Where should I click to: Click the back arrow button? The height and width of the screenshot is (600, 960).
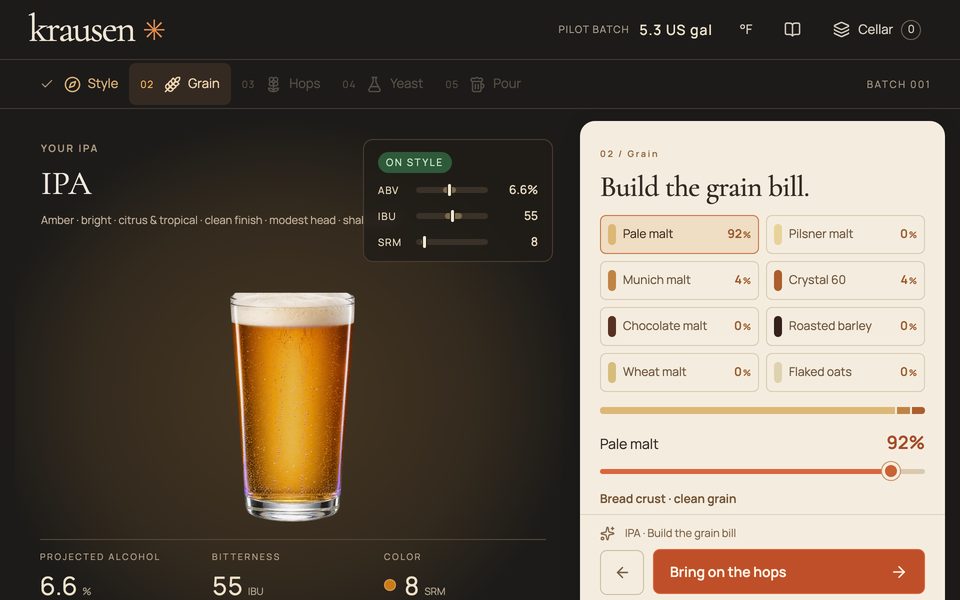coord(622,572)
